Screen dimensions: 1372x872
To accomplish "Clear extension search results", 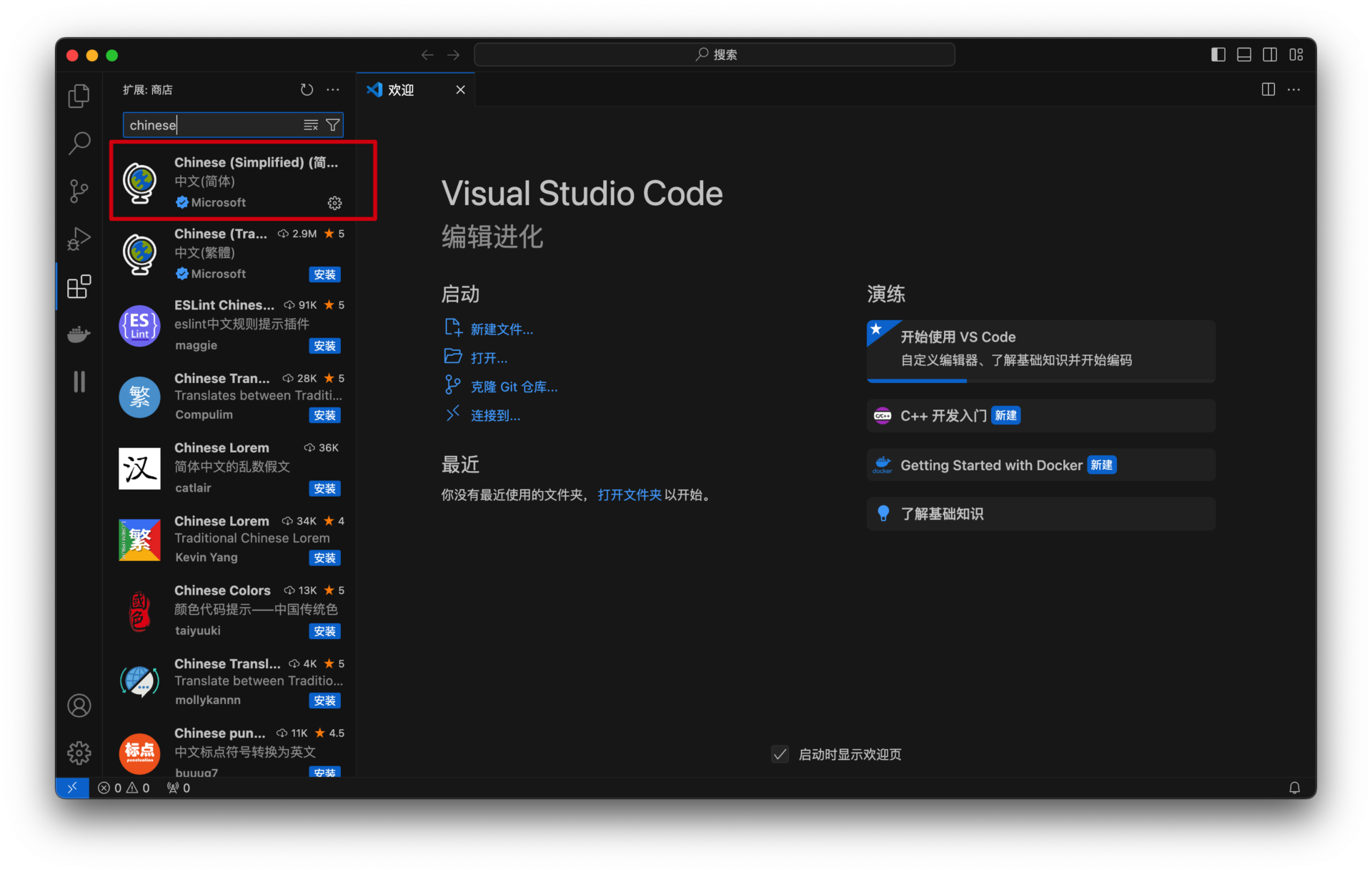I will [x=311, y=125].
